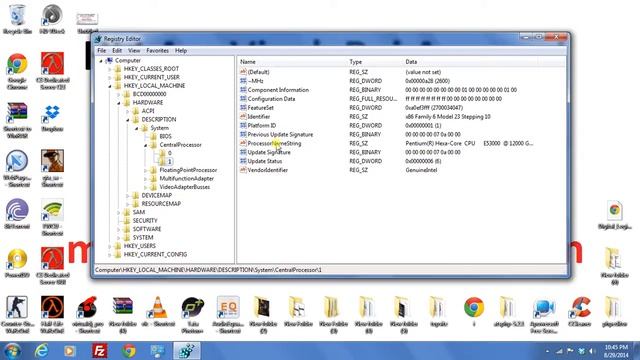640x360 pixels.
Task: Select the SECURITY key
Action: [145, 220]
